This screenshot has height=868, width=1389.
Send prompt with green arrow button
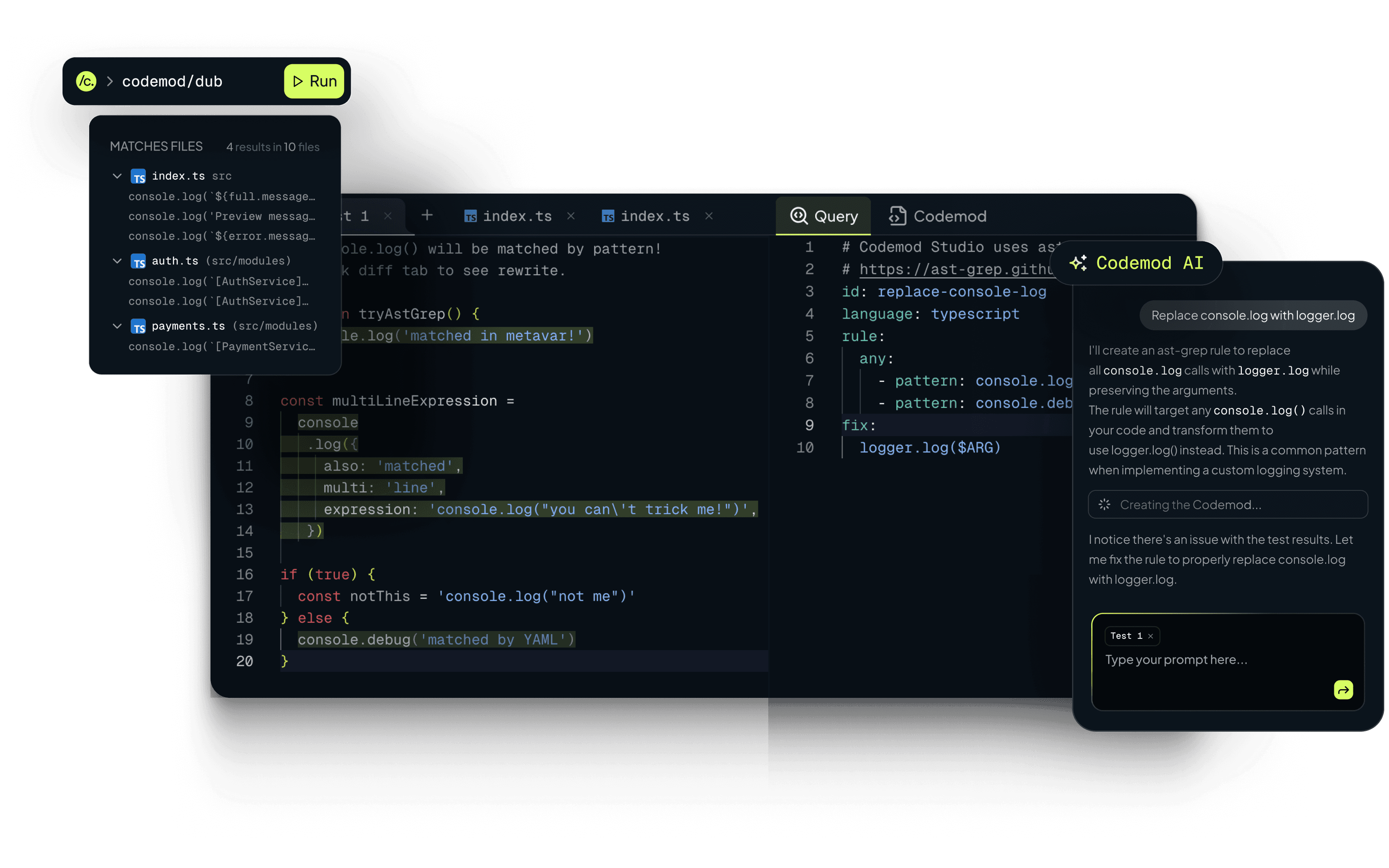coord(1343,690)
